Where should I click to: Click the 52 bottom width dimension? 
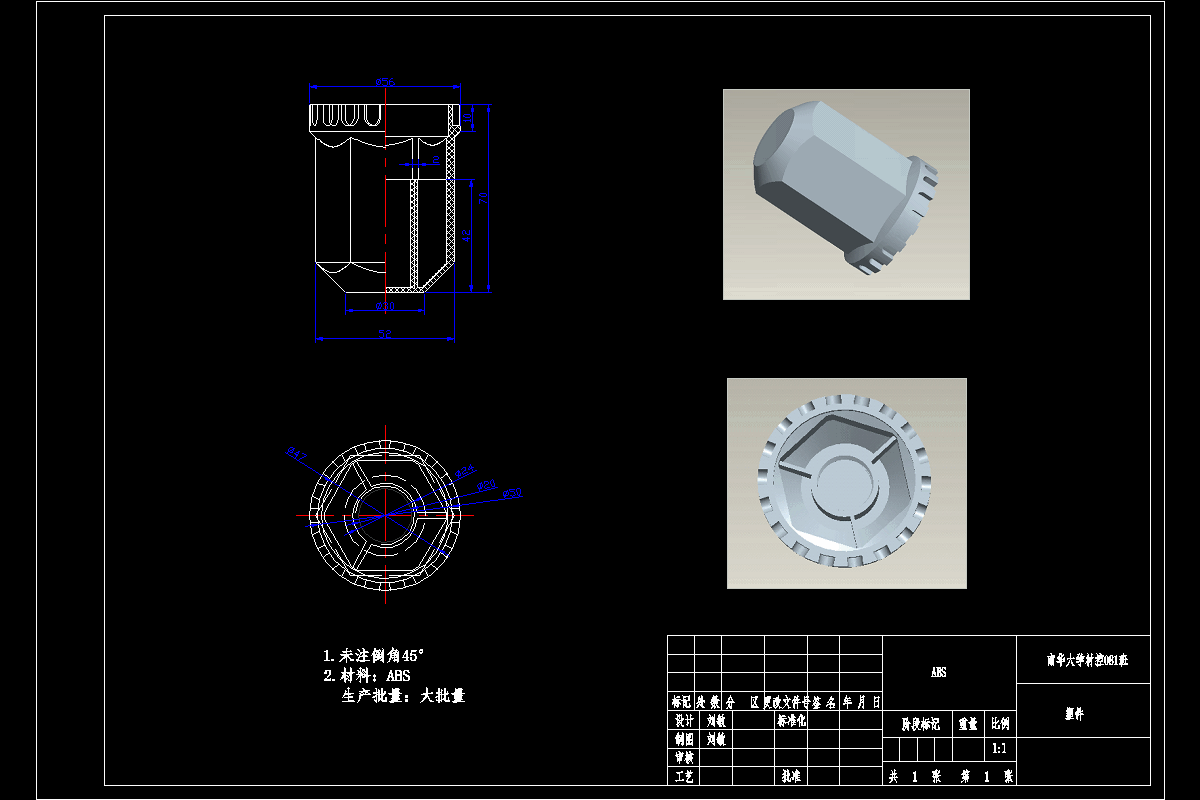tap(385, 331)
